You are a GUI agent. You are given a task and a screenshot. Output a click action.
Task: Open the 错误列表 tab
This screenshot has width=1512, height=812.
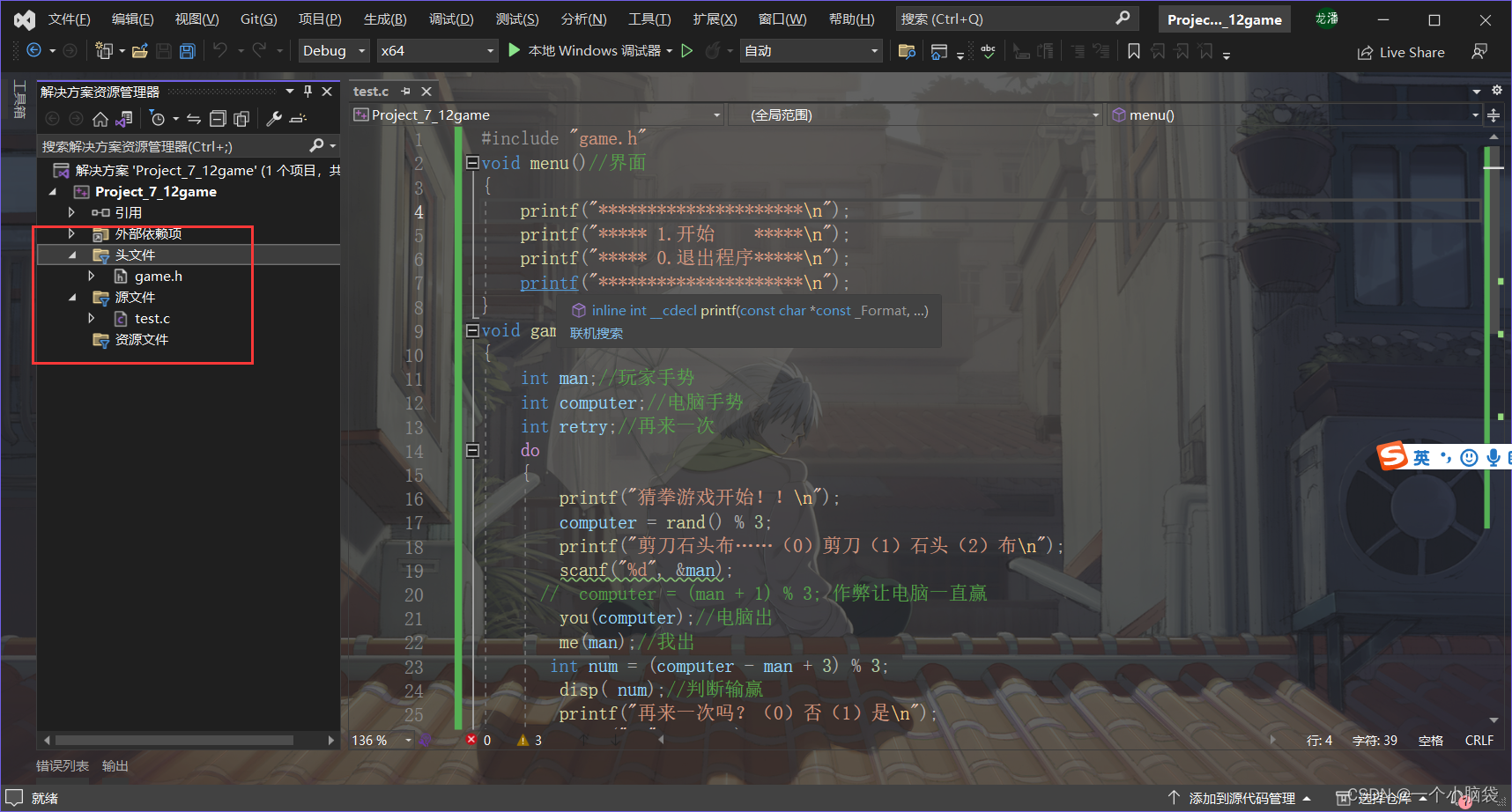[62, 766]
